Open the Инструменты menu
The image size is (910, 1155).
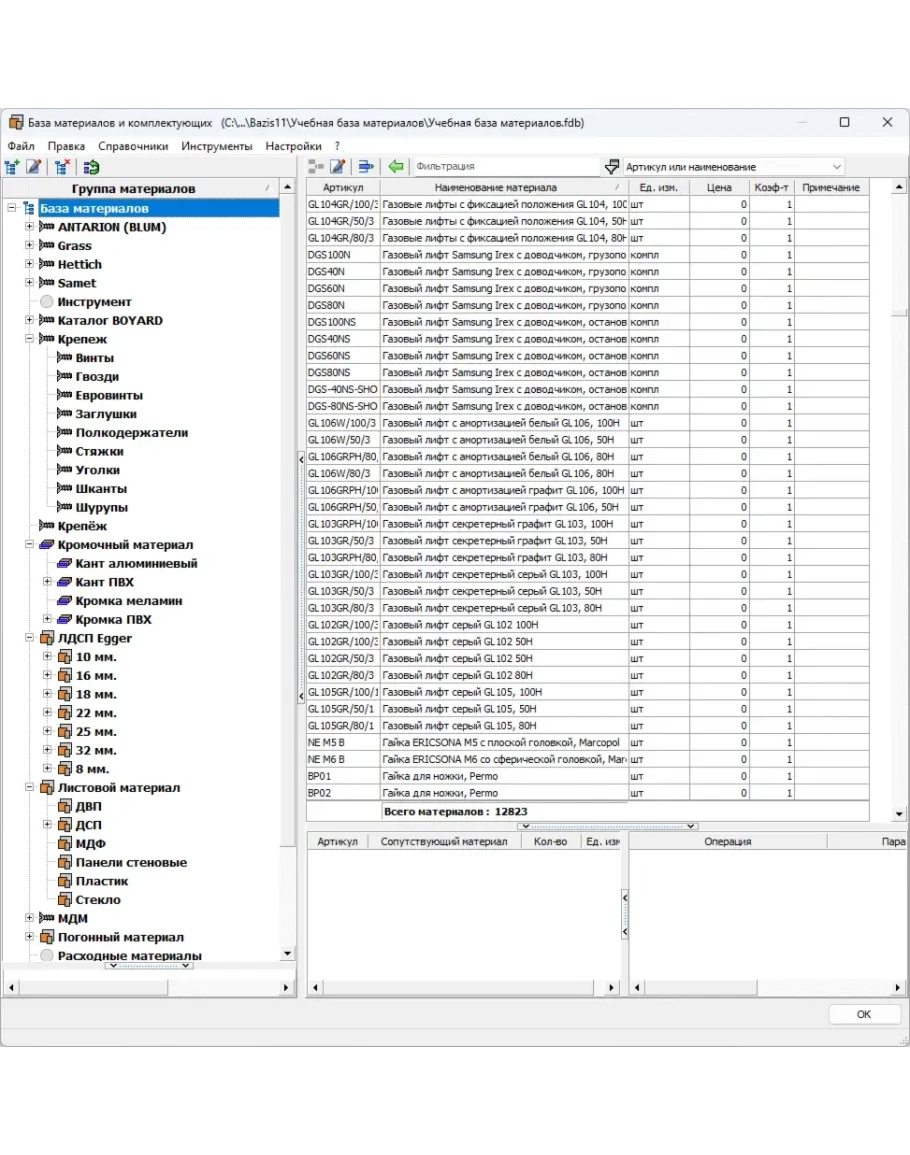point(217,146)
